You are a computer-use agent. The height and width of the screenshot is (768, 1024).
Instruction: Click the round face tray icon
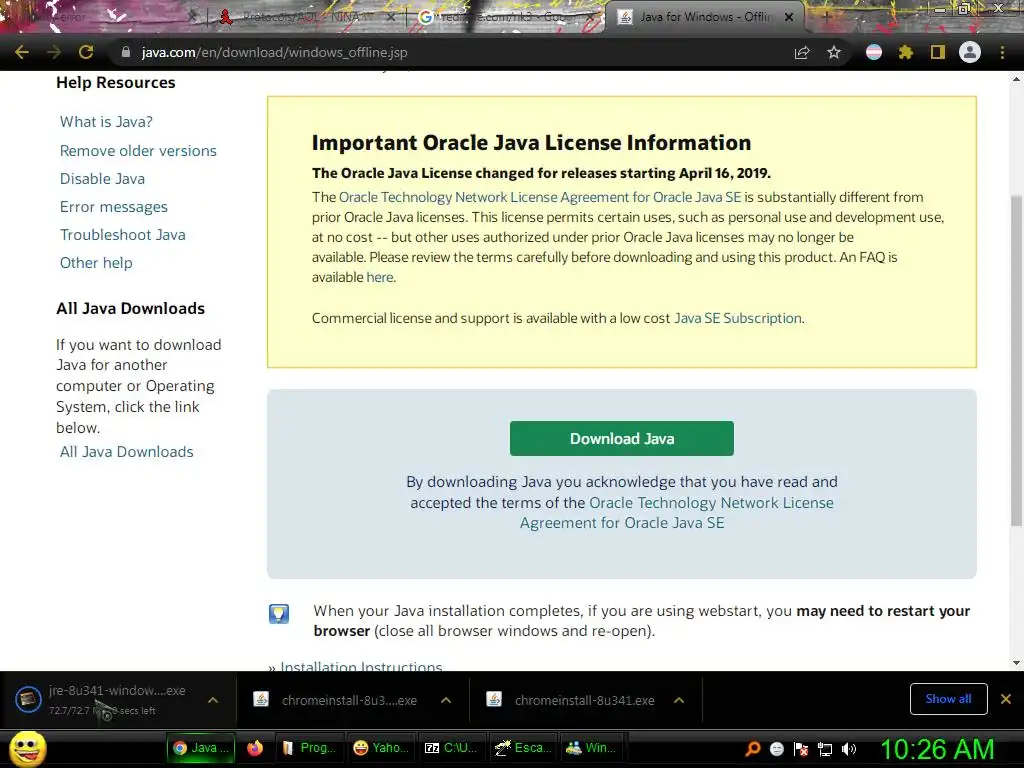point(776,748)
